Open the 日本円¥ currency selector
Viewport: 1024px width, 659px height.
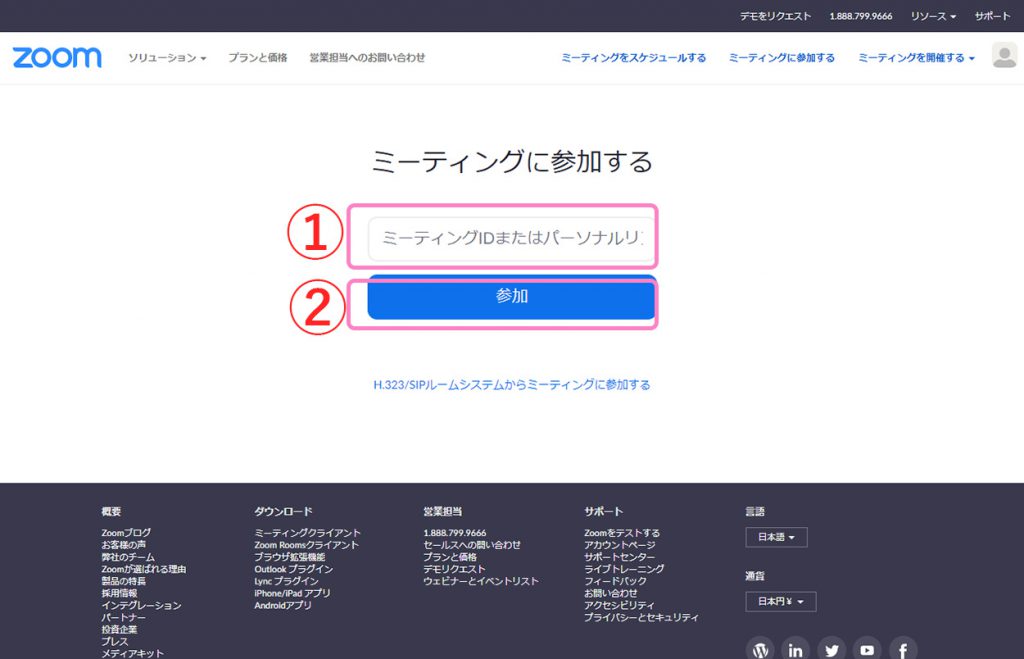780,601
